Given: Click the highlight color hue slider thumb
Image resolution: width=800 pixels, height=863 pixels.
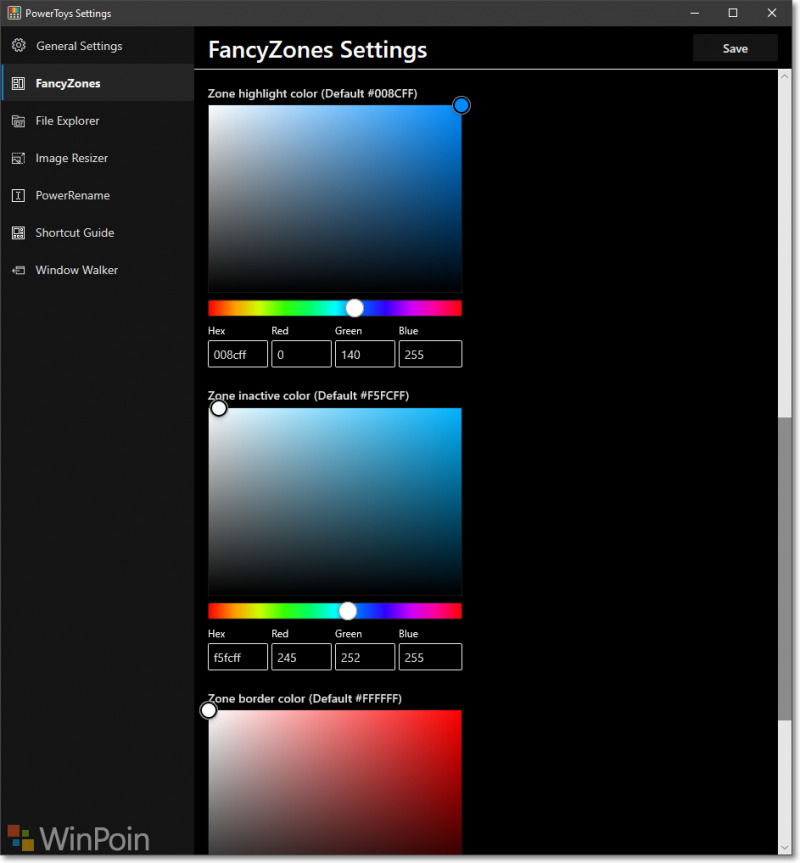Looking at the screenshot, I should pos(354,308).
